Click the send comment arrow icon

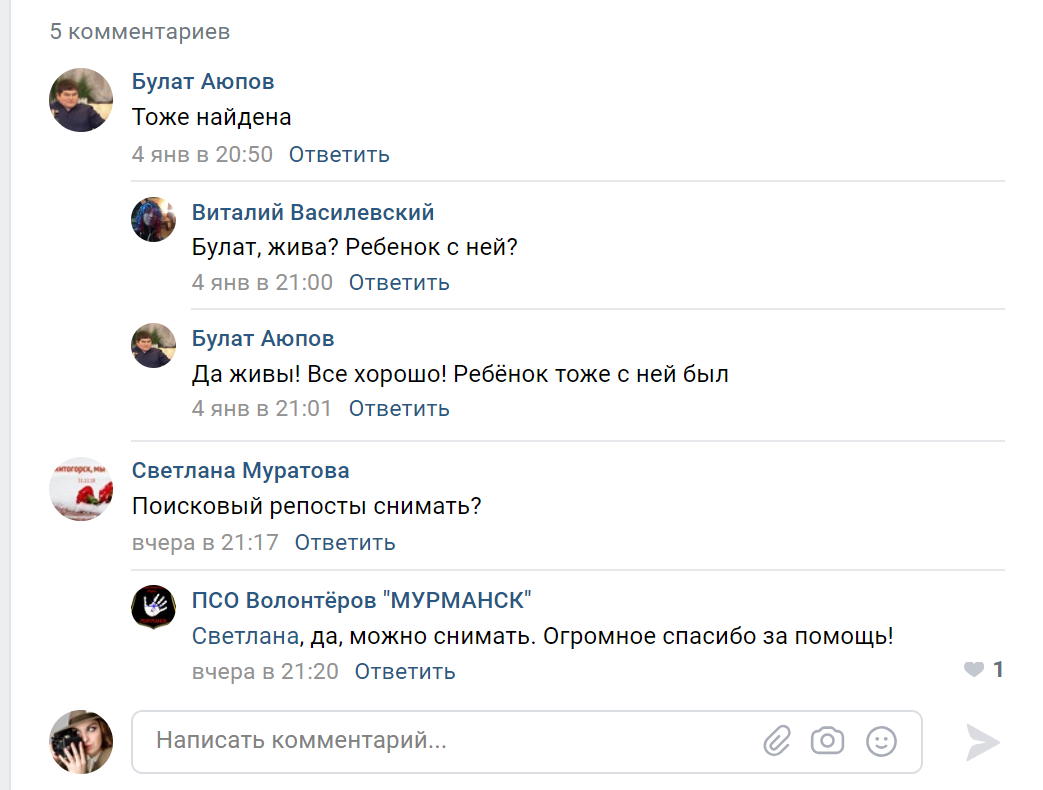tap(982, 741)
